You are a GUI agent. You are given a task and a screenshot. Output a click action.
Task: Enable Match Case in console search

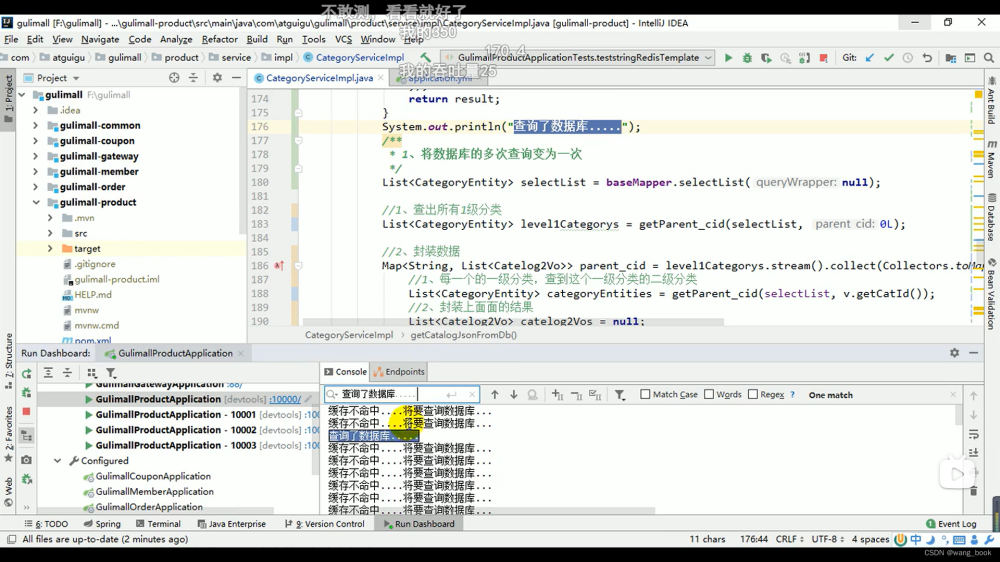tap(645, 394)
